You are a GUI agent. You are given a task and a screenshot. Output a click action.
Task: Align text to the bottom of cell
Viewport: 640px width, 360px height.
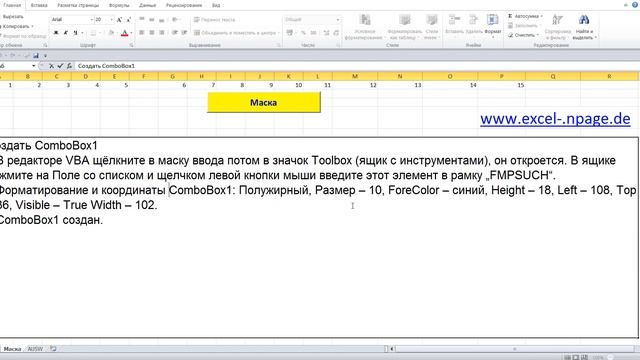162,20
